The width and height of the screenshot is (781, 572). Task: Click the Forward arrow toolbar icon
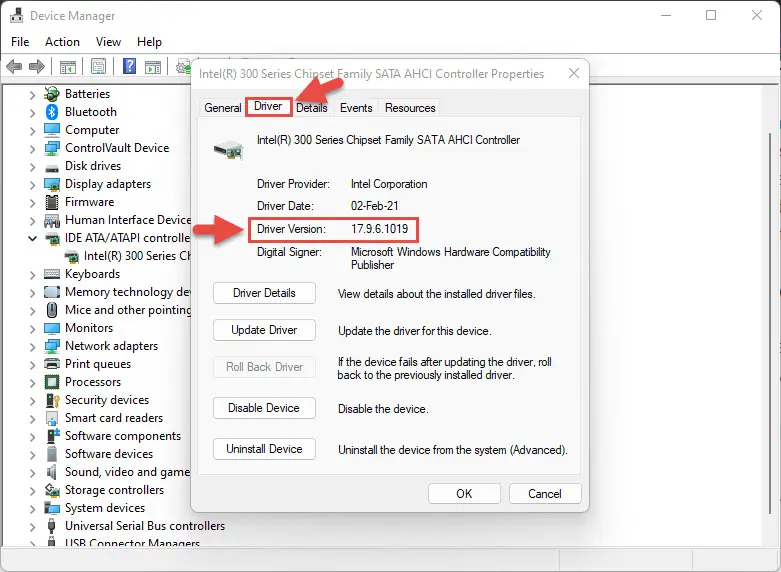[37, 66]
